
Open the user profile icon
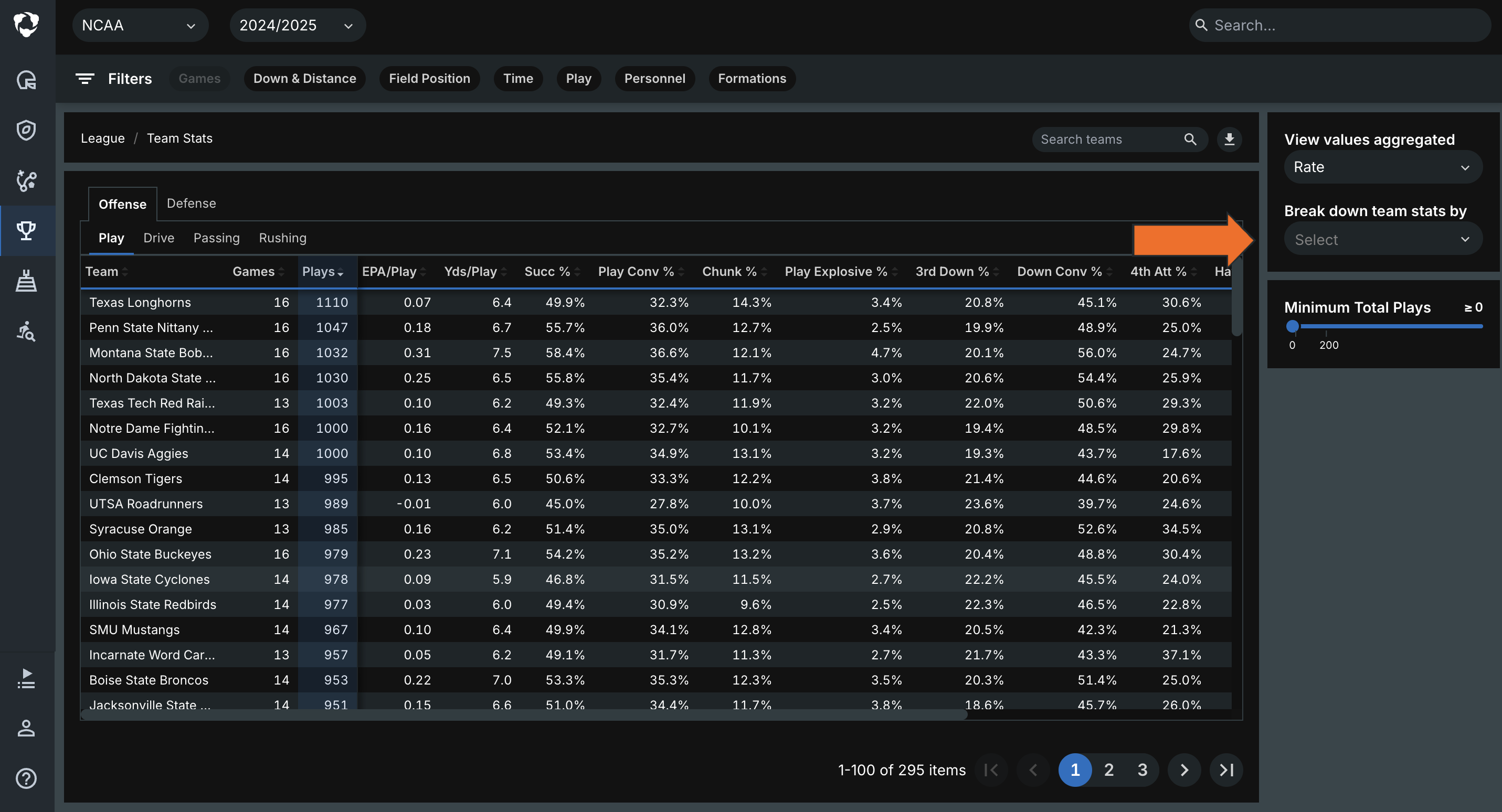26,729
